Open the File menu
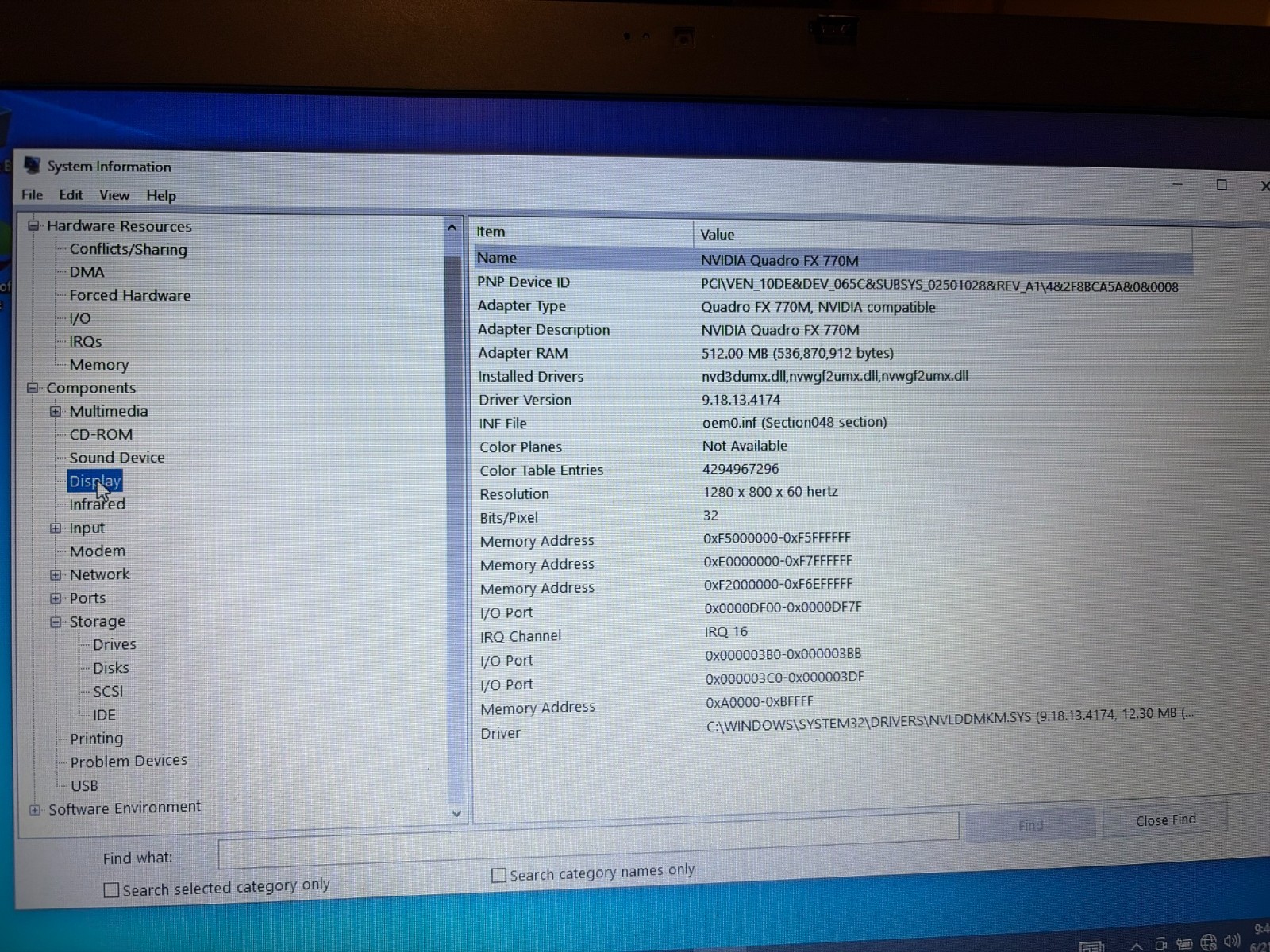This screenshot has width=1270, height=952. pos(32,194)
